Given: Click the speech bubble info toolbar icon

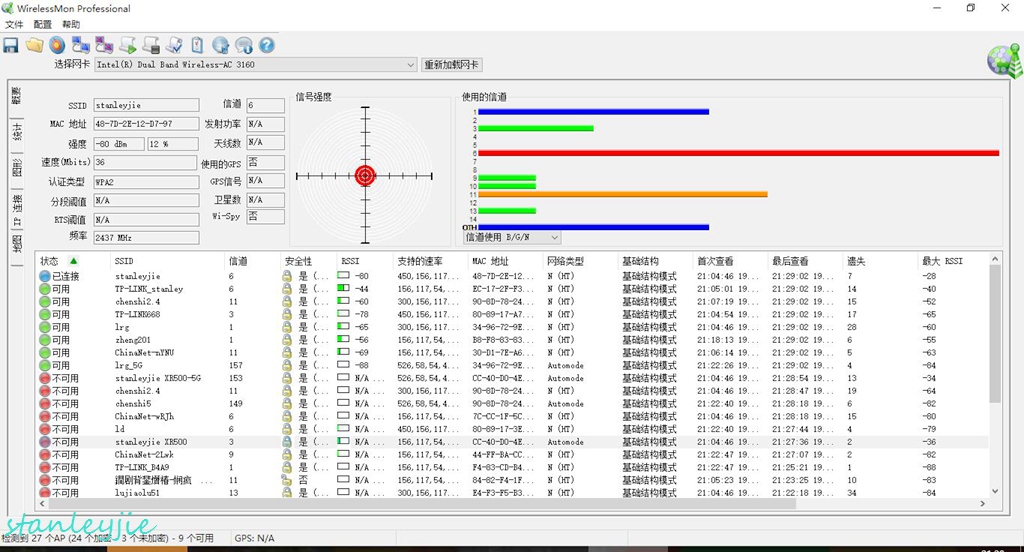Looking at the screenshot, I should click(244, 45).
